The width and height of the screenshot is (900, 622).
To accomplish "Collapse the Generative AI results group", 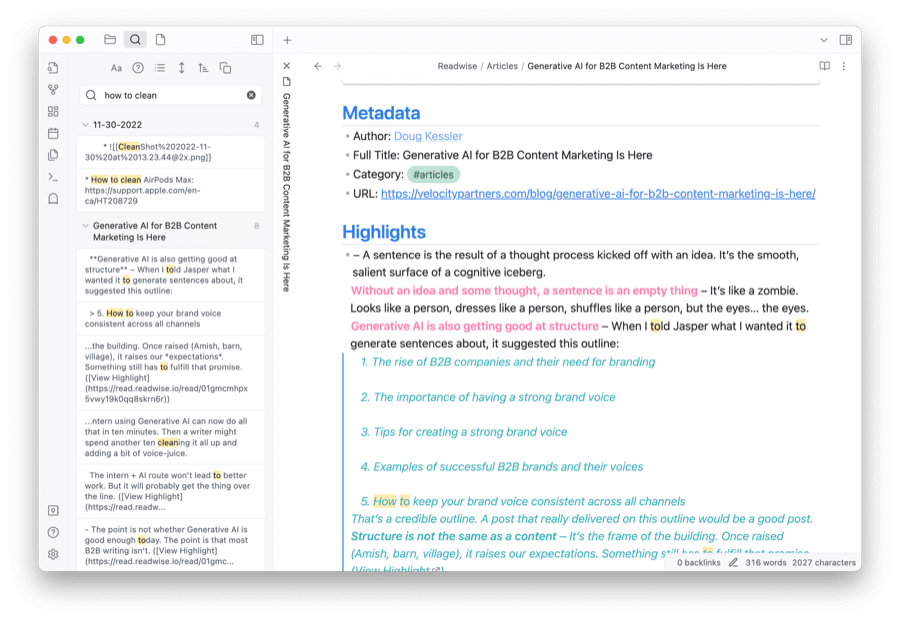I will [x=86, y=226].
